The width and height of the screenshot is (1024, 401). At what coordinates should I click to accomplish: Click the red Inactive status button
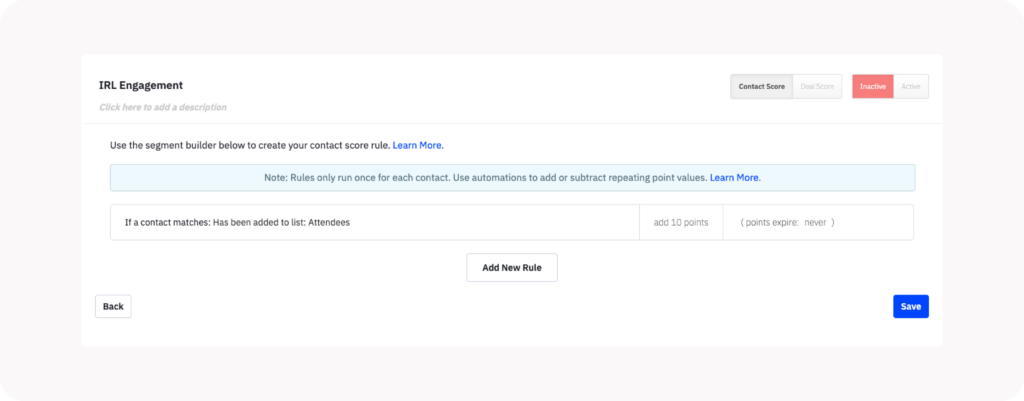pyautogui.click(x=872, y=86)
